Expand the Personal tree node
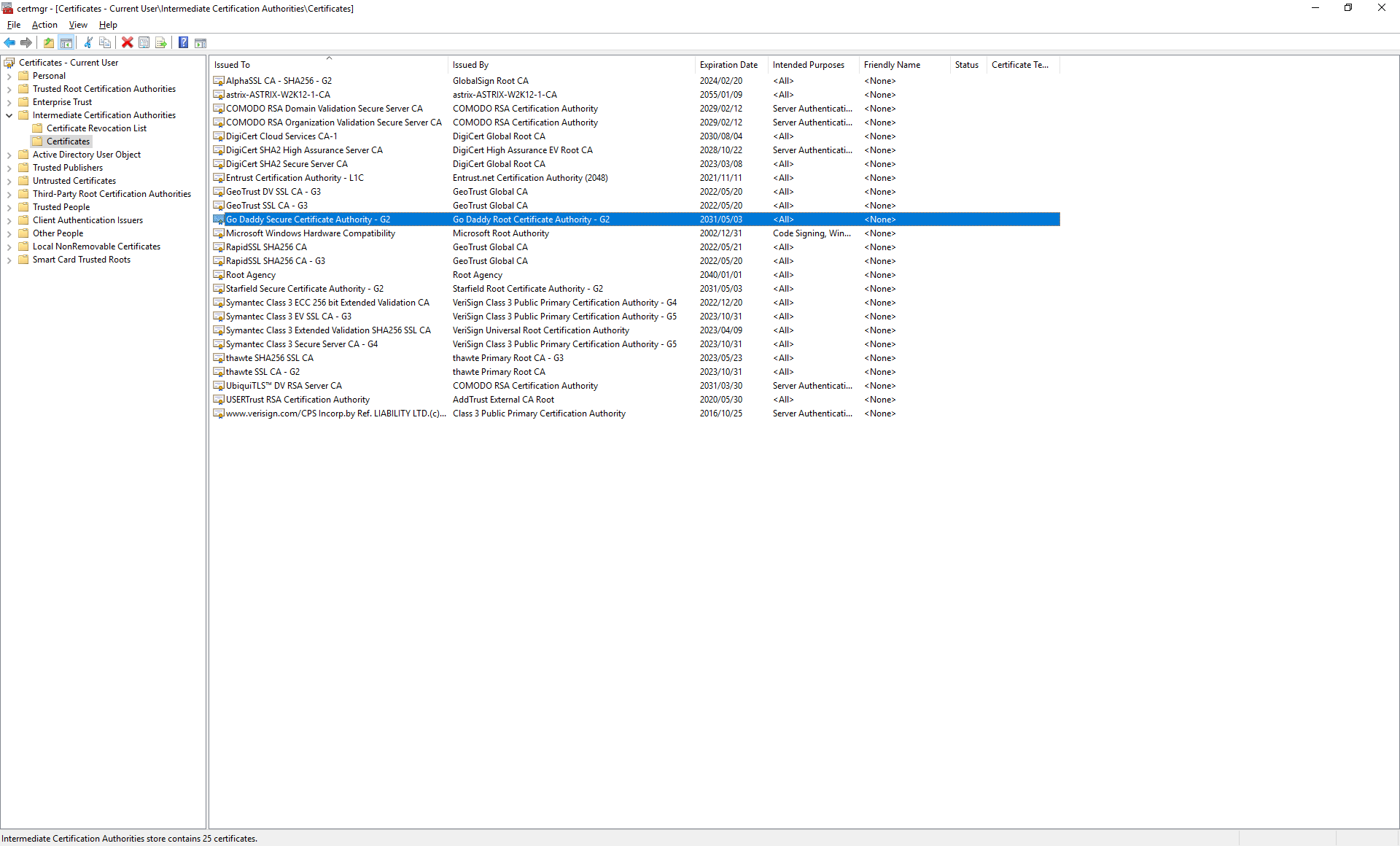The height and width of the screenshot is (846, 1400). tap(9, 76)
